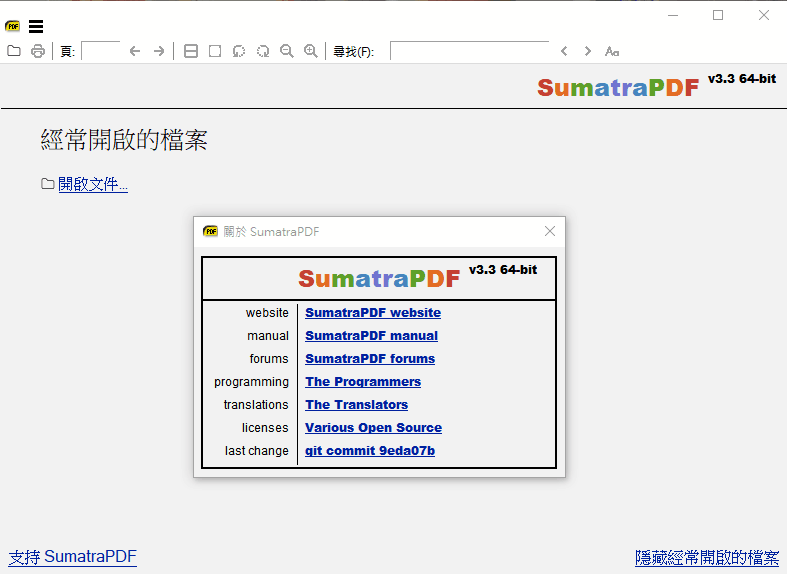787x574 pixels.
Task: Go to next page arrow
Action: click(159, 51)
